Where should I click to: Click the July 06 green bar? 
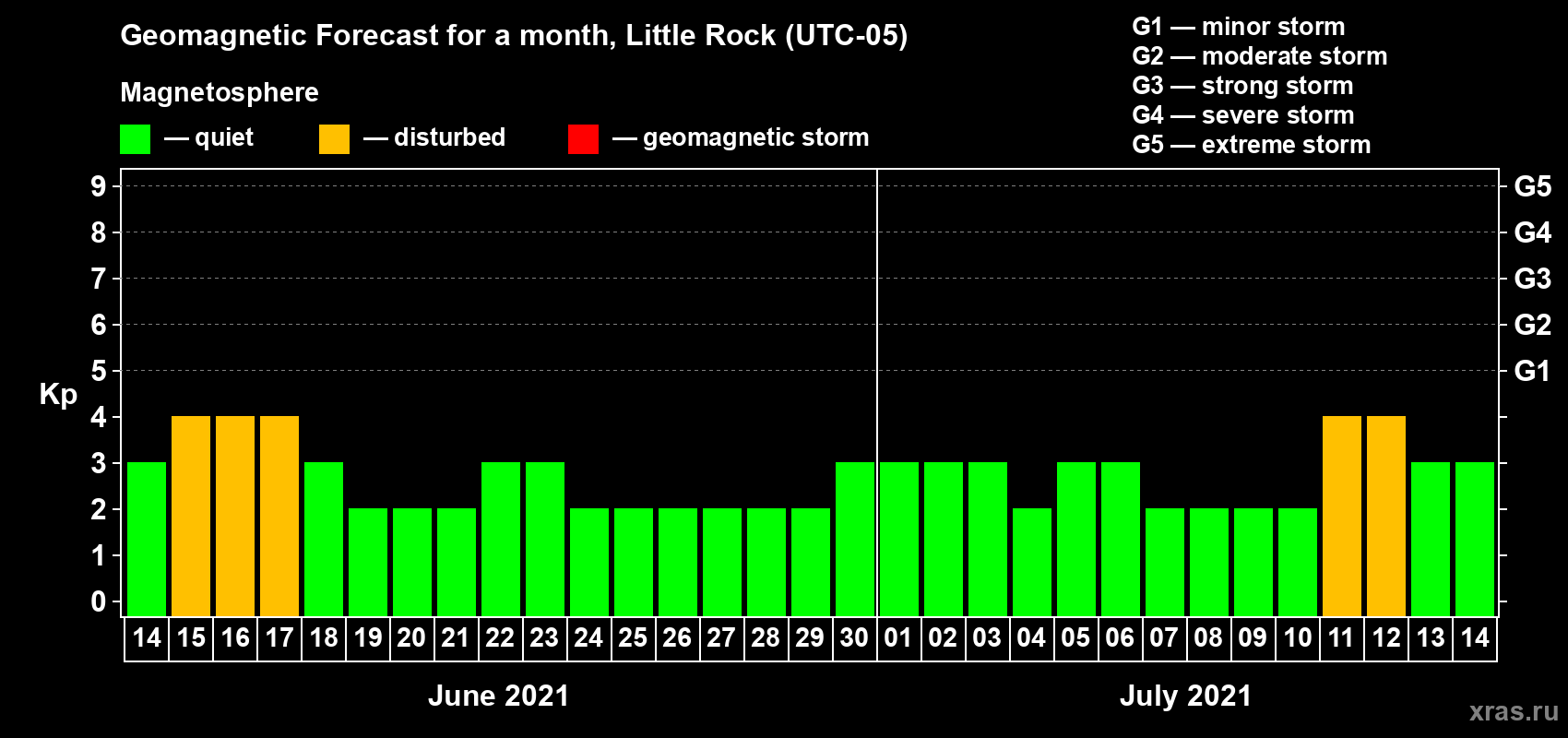pos(1121,539)
